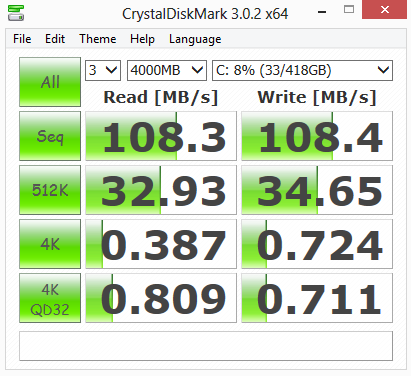Screen dimensions: 411x376
Task: Select the Seq write result 108.4
Action: pyautogui.click(x=317, y=136)
